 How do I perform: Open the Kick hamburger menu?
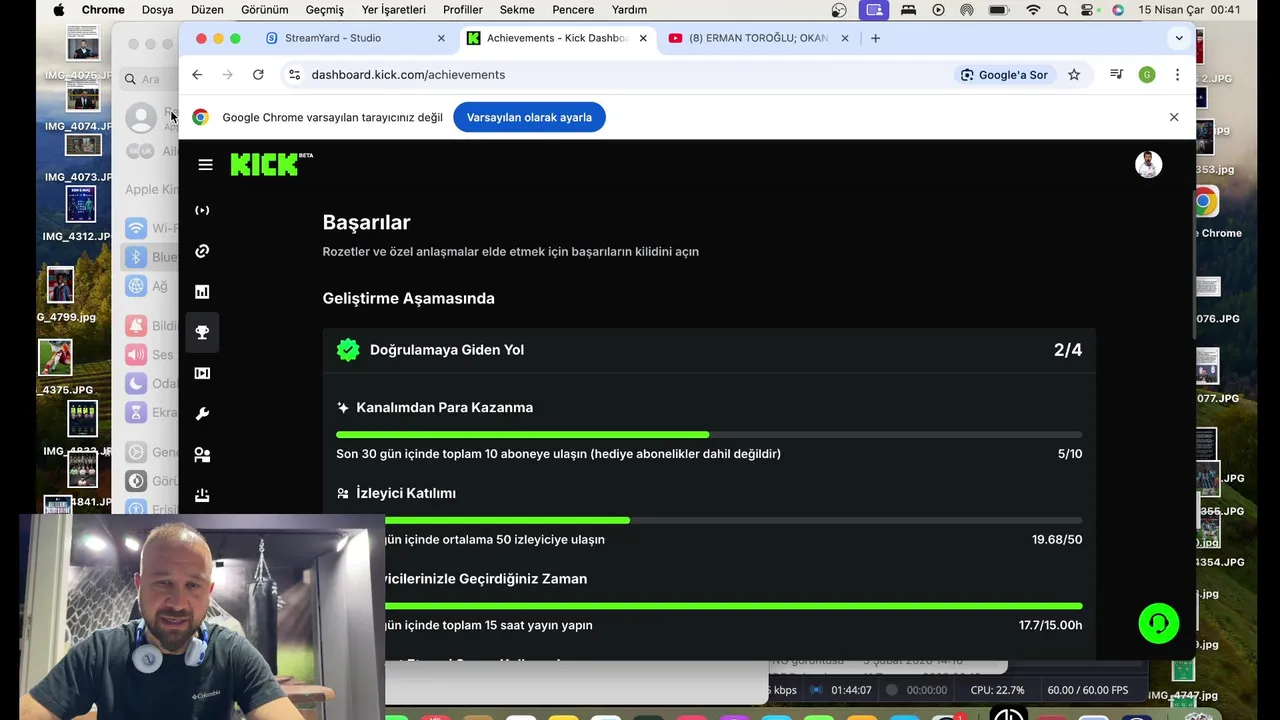pos(205,165)
